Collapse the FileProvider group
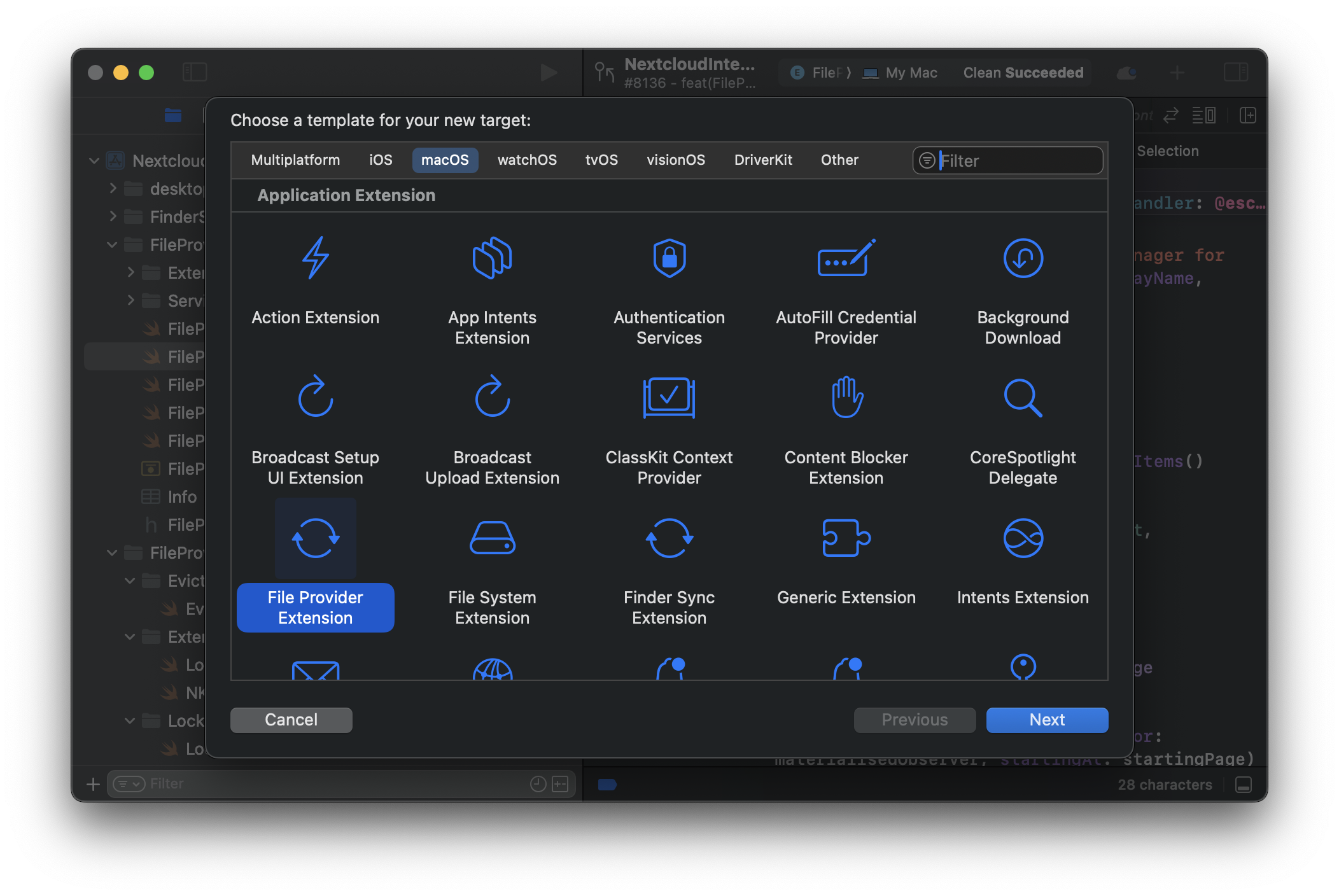Screen dimensions: 1339x896 tap(112, 244)
